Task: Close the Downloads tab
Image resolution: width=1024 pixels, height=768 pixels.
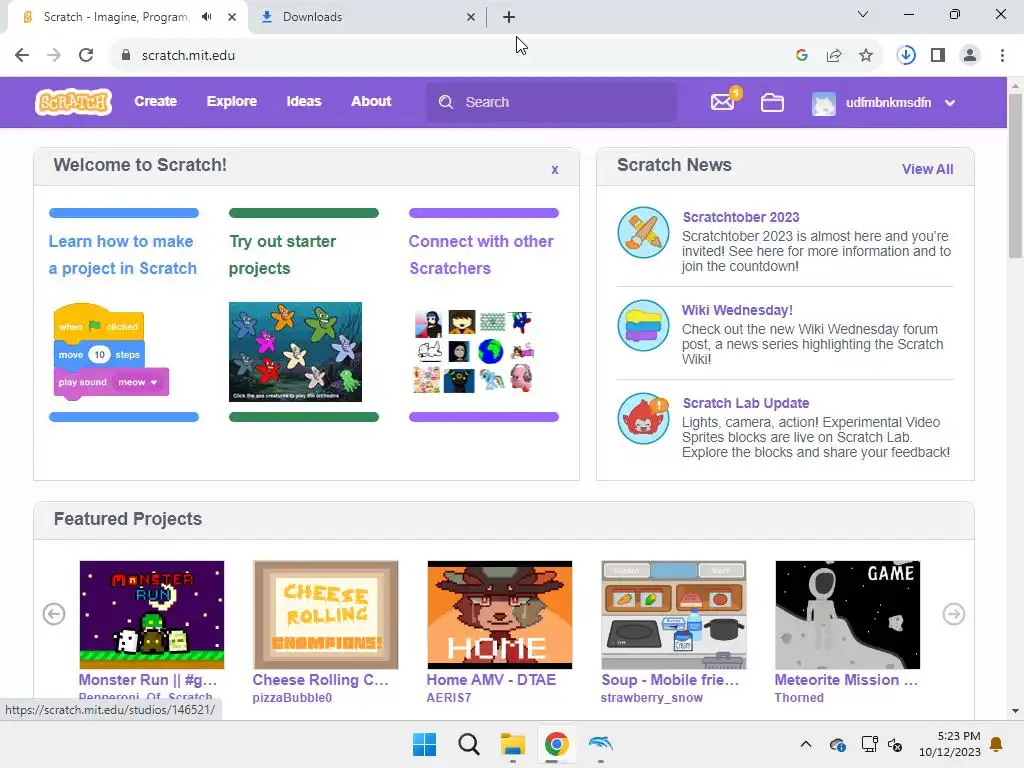Action: tap(471, 17)
